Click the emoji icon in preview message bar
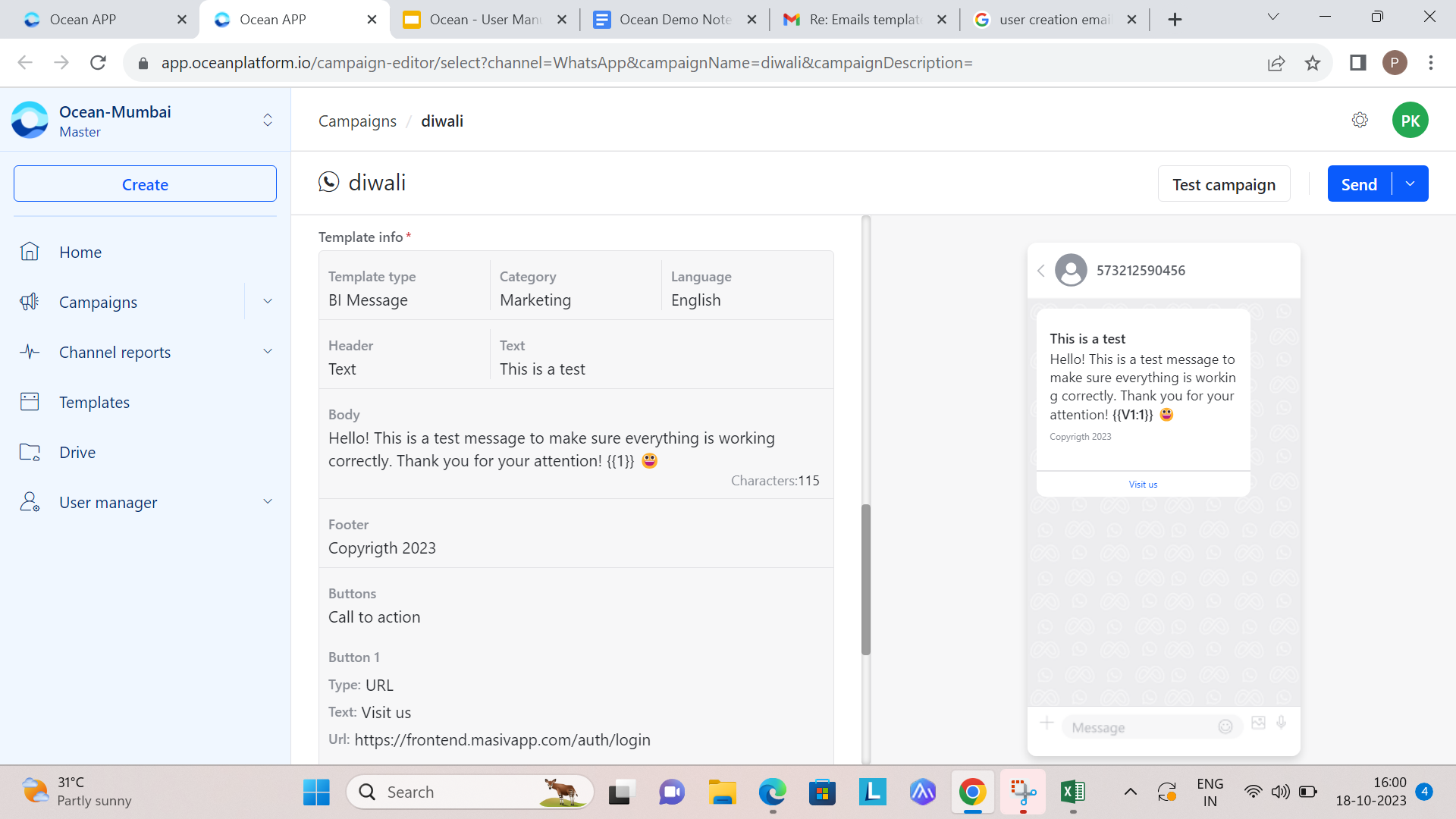This screenshot has height=819, width=1456. [x=1225, y=726]
